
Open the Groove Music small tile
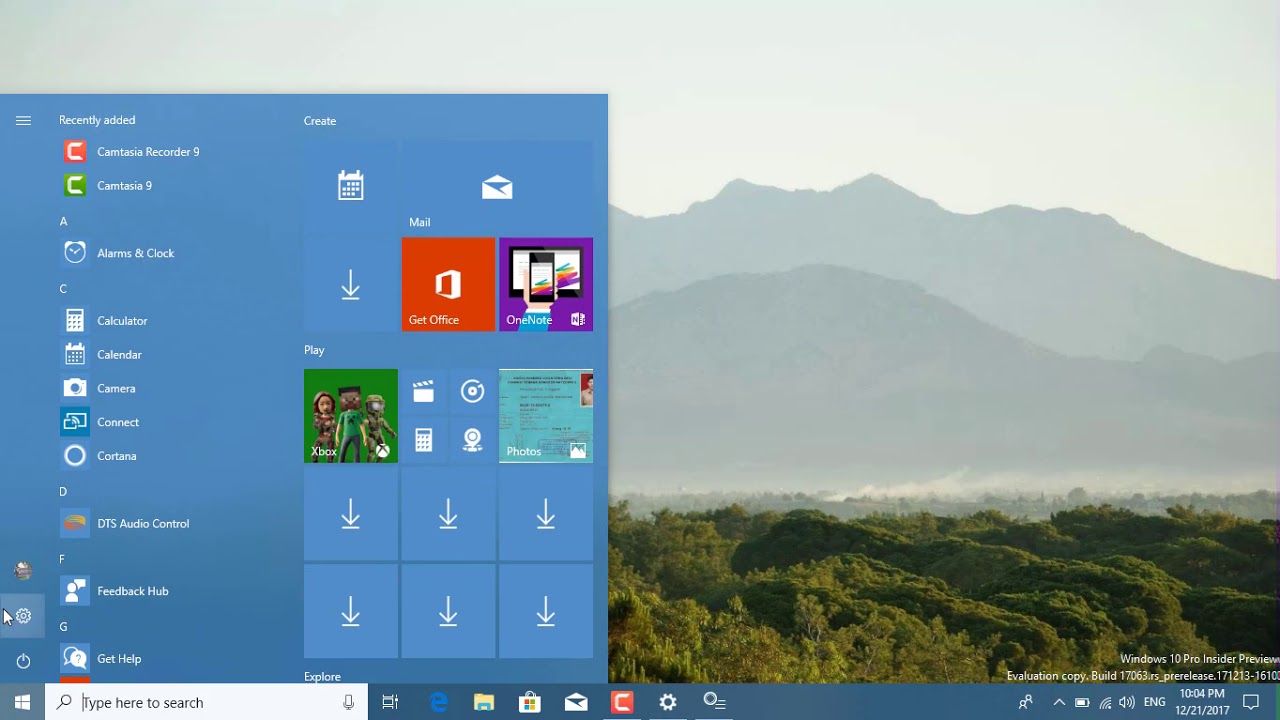tap(473, 392)
